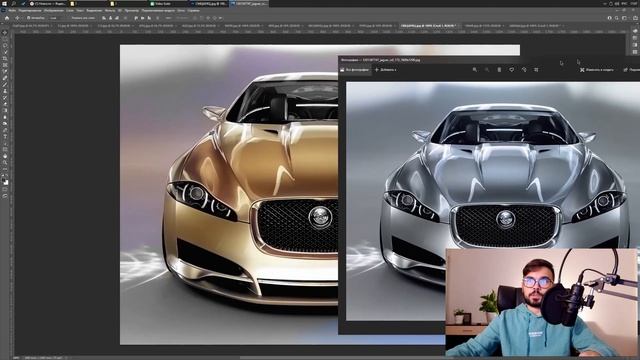The height and width of the screenshot is (360, 640).
Task: Select the Zoom tool in Photoshop's toolbar
Action: click(x=5, y=163)
